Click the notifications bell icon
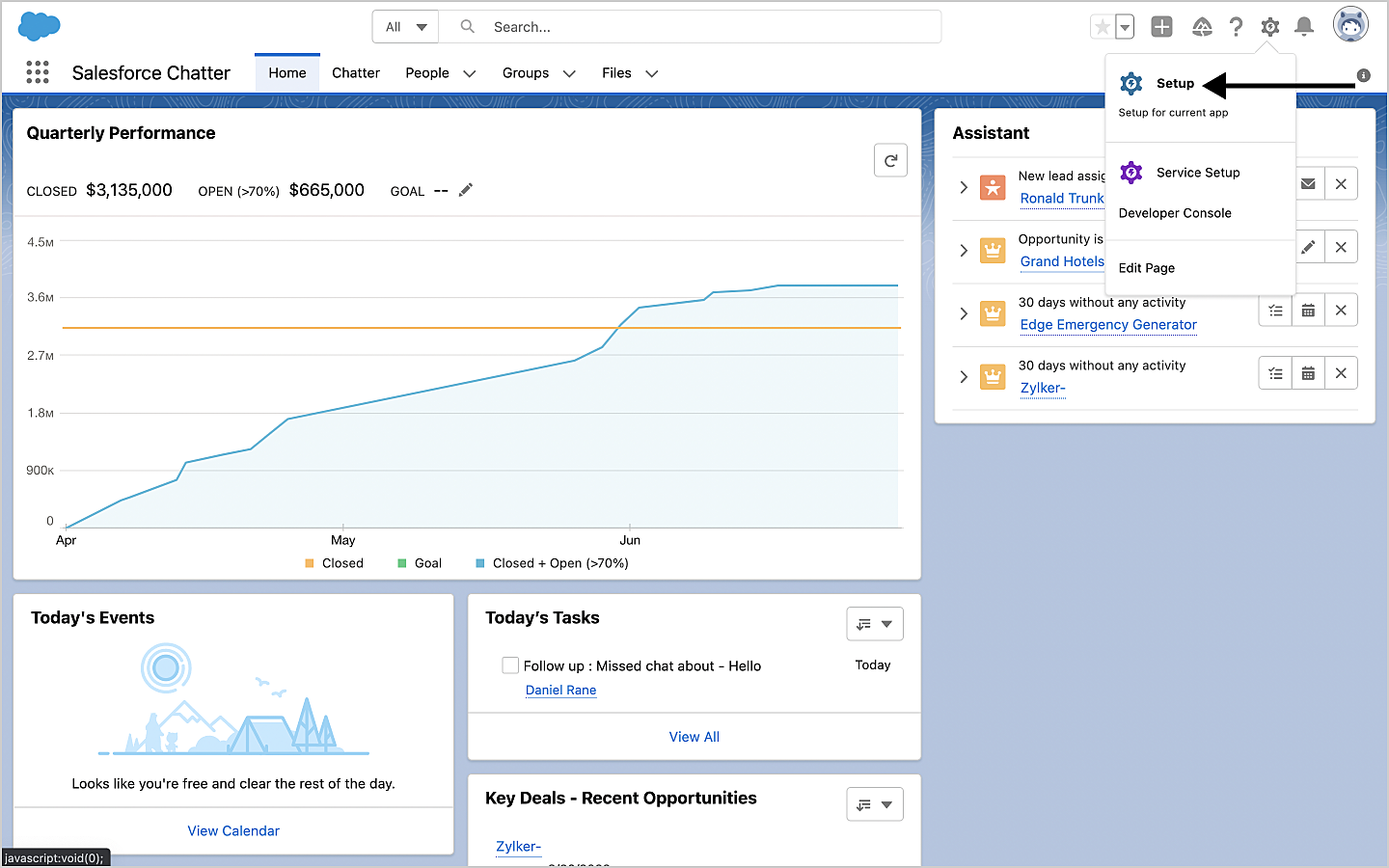Image resolution: width=1389 pixels, height=868 pixels. 1303,27
